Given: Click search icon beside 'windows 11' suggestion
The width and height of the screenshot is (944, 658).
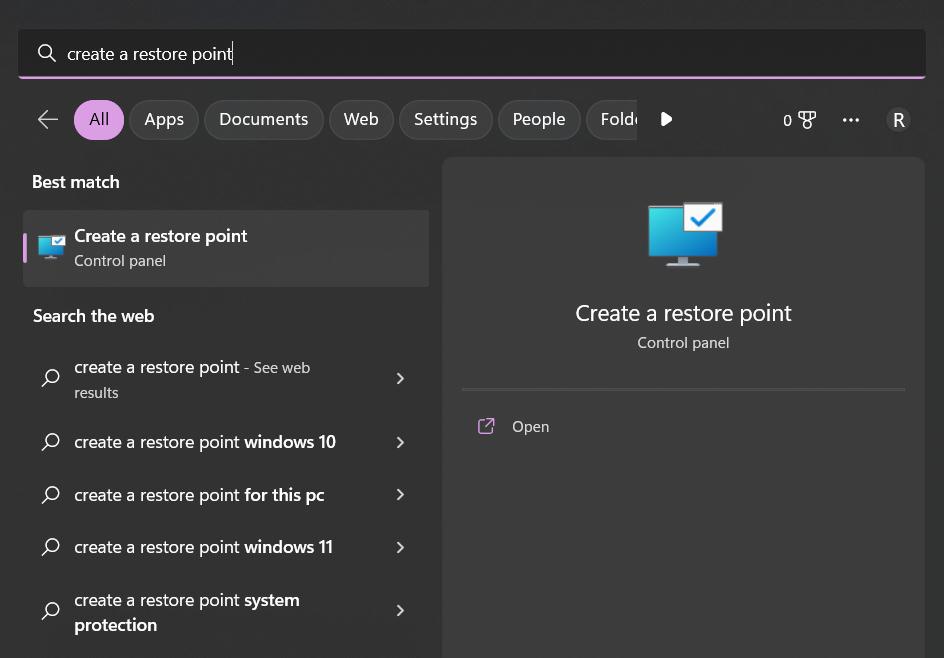Looking at the screenshot, I should point(51,547).
